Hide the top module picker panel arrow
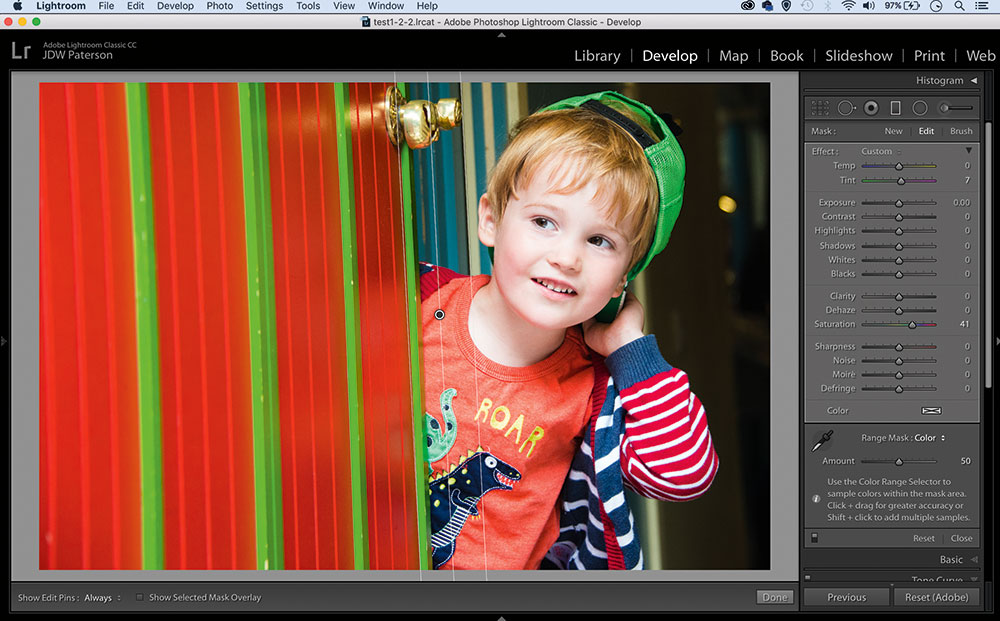 point(501,35)
